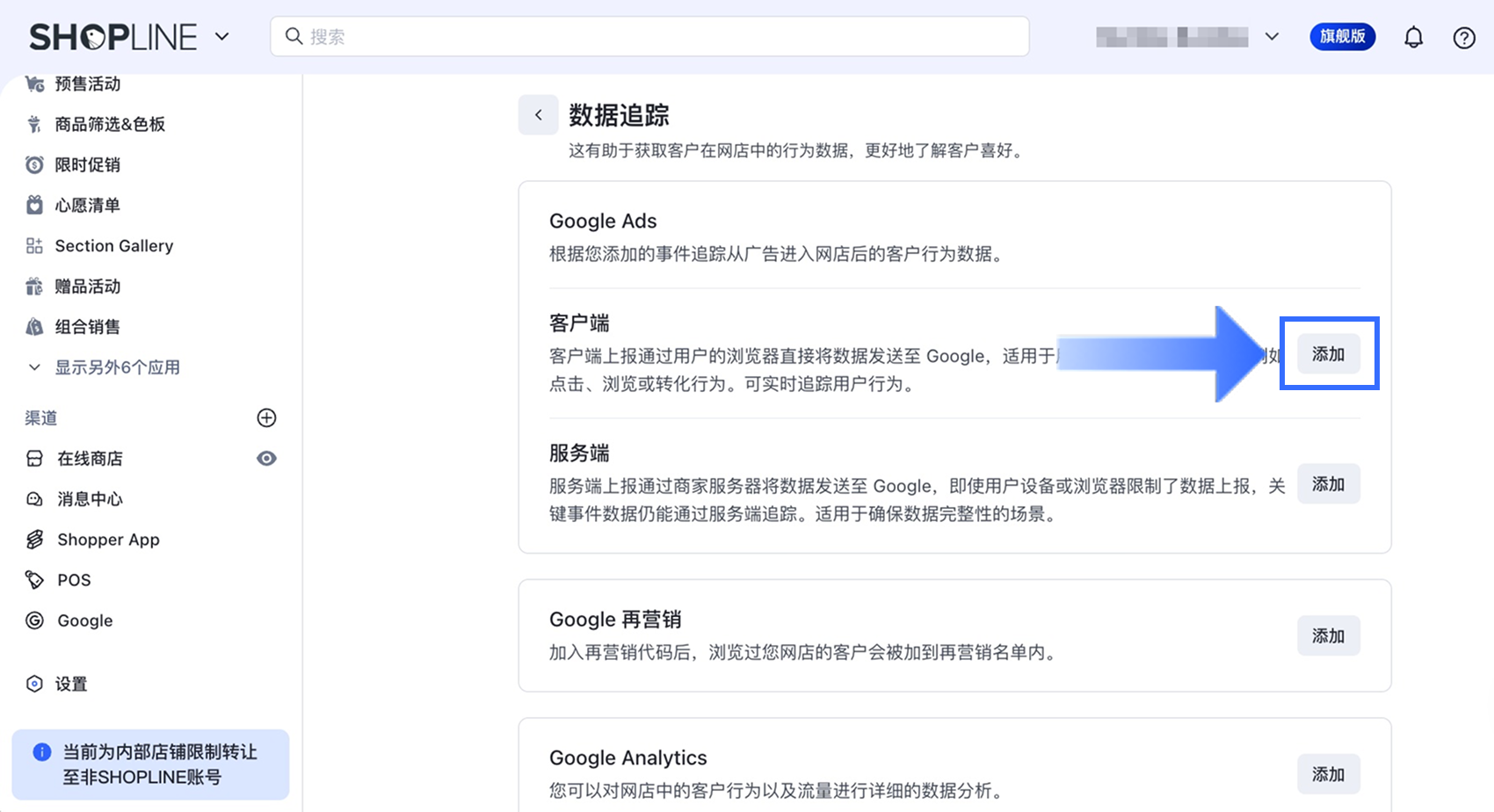
Task: Preview online store via eye icon
Action: coord(266,458)
